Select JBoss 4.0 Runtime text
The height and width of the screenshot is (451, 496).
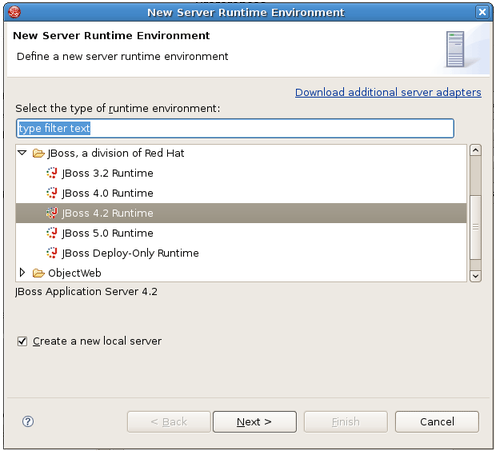pos(107,193)
